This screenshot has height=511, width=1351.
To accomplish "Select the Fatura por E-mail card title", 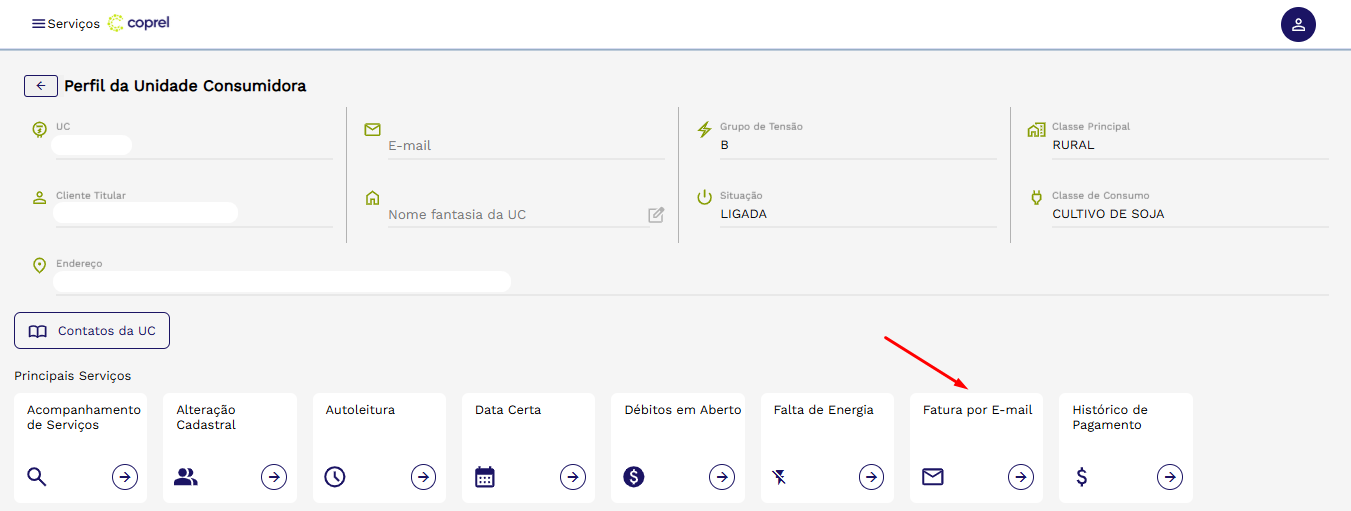I will tap(977, 410).
